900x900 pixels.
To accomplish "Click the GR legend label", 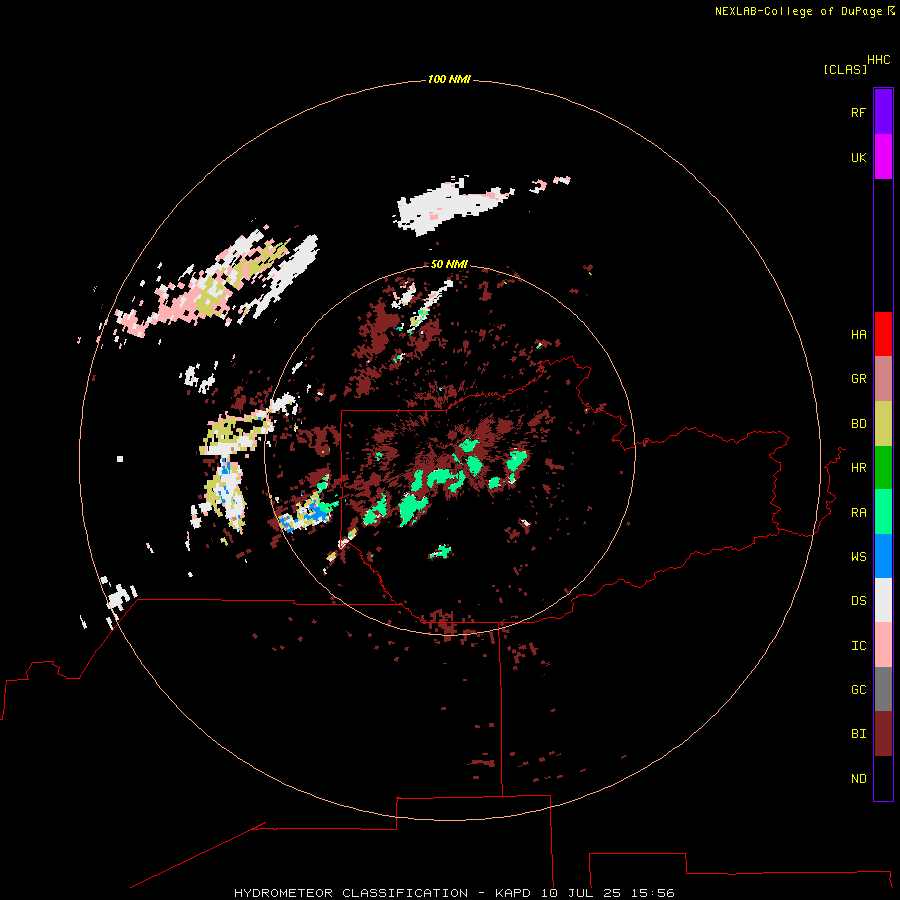I will 858,379.
